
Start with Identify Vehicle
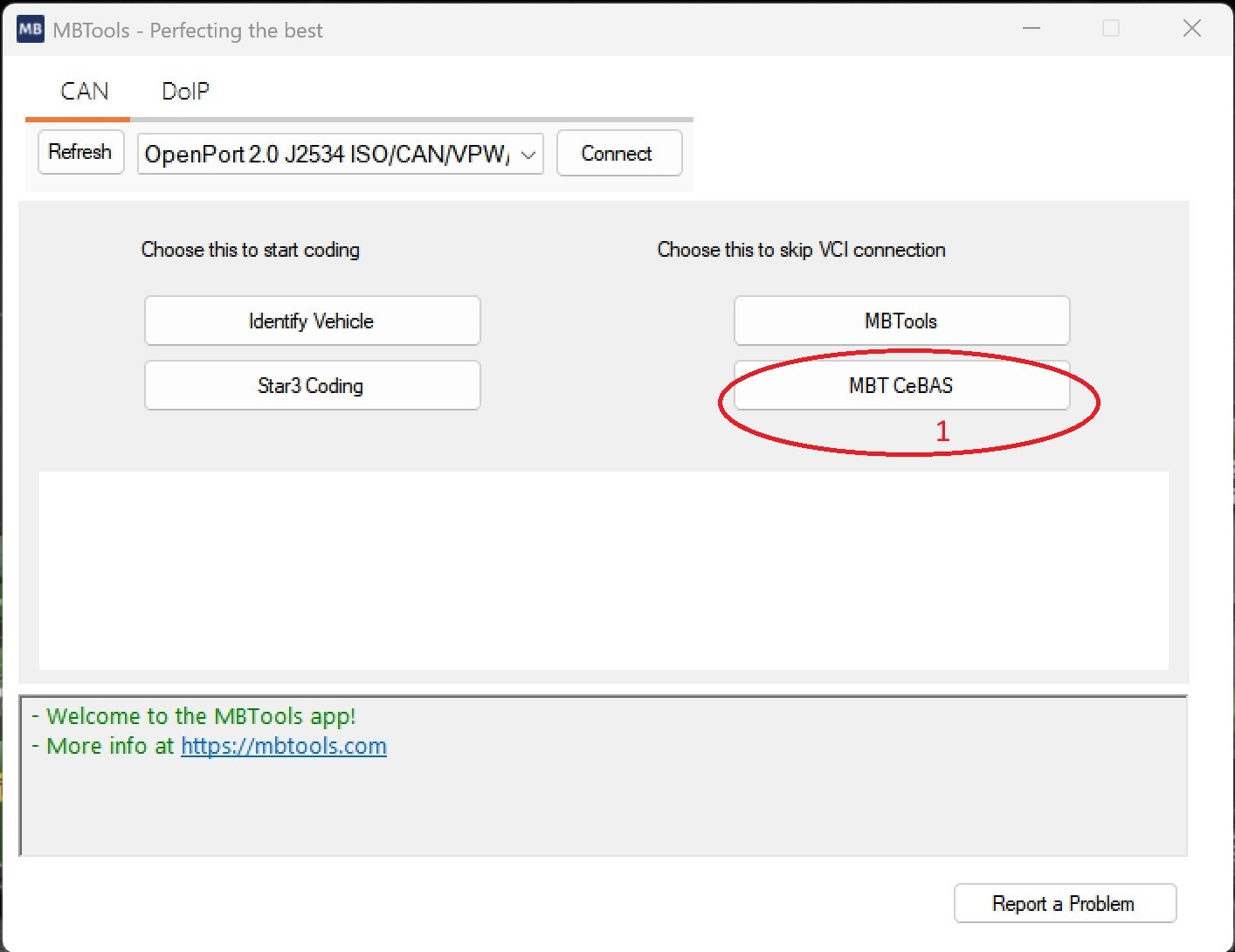click(312, 321)
